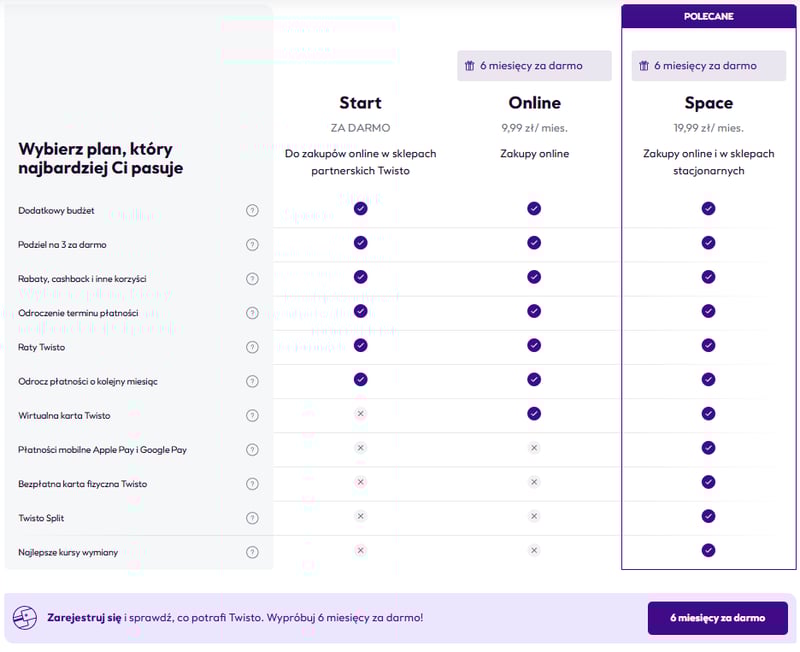This screenshot has width=800, height=652.
Task: Click the card icon in the bottom registration banner
Action: [x=25, y=618]
